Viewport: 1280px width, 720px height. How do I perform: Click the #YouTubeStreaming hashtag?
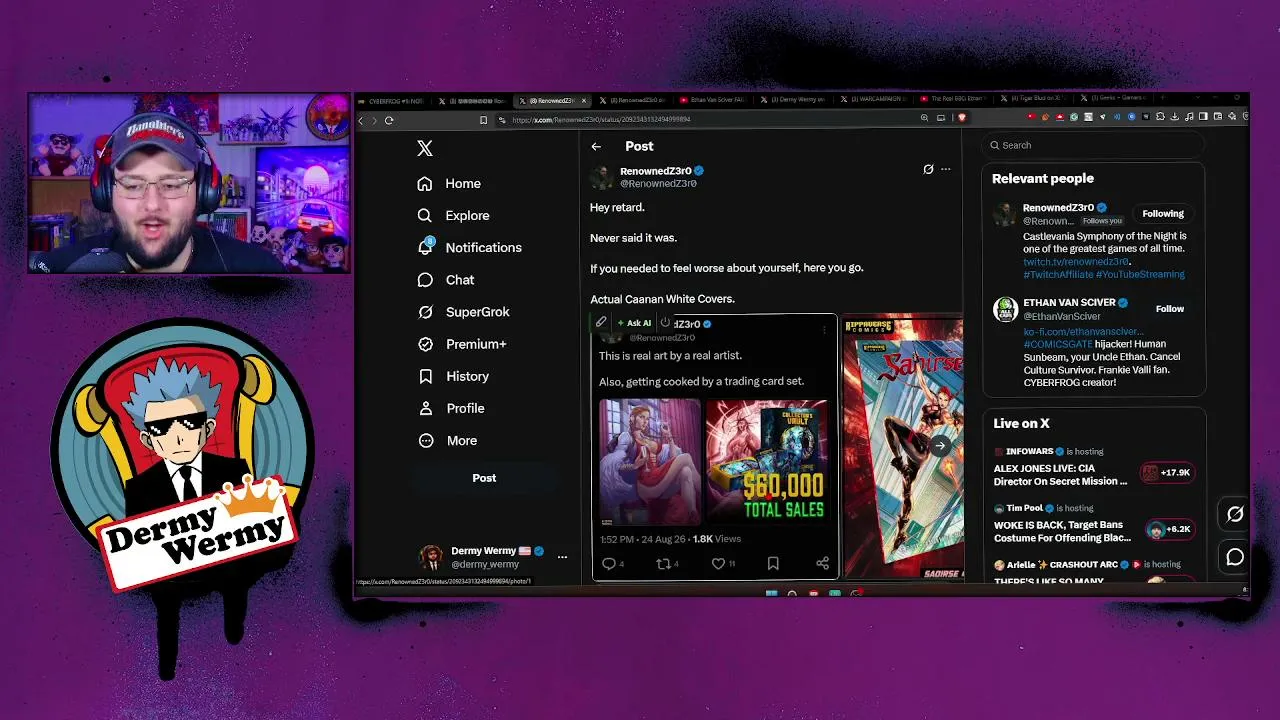tap(1140, 275)
